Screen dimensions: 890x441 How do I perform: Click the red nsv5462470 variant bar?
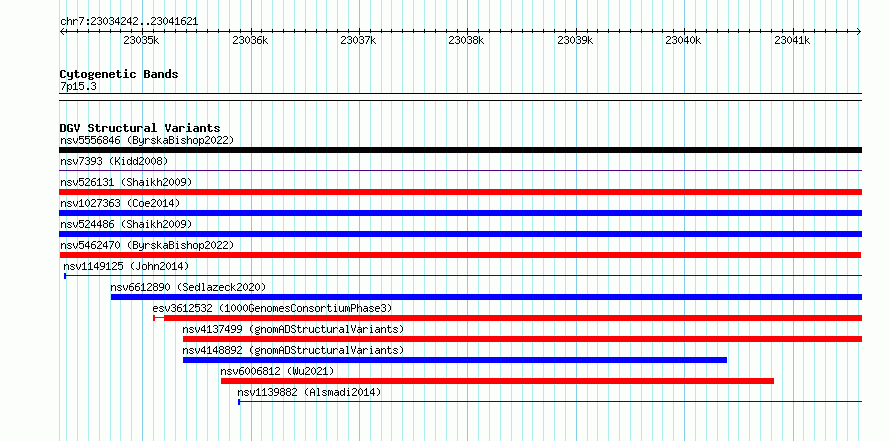click(460, 255)
